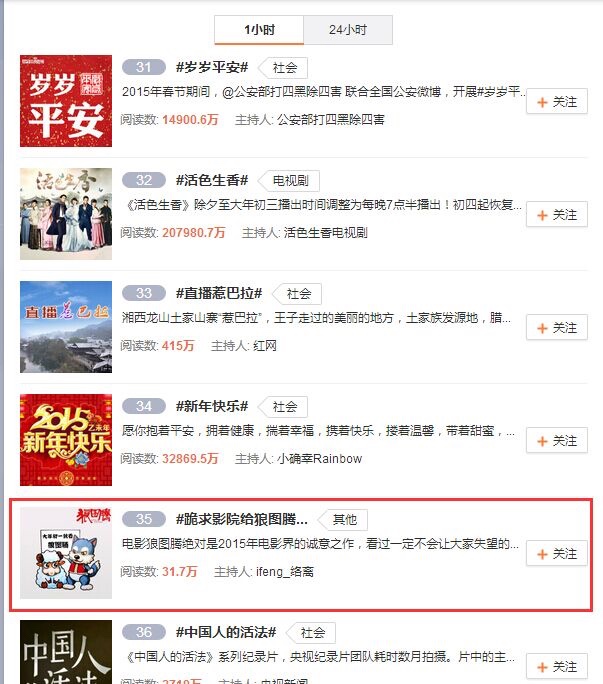
Task: Open the 狼图腾 cartoon wolf thumbnail
Action: [x=66, y=553]
